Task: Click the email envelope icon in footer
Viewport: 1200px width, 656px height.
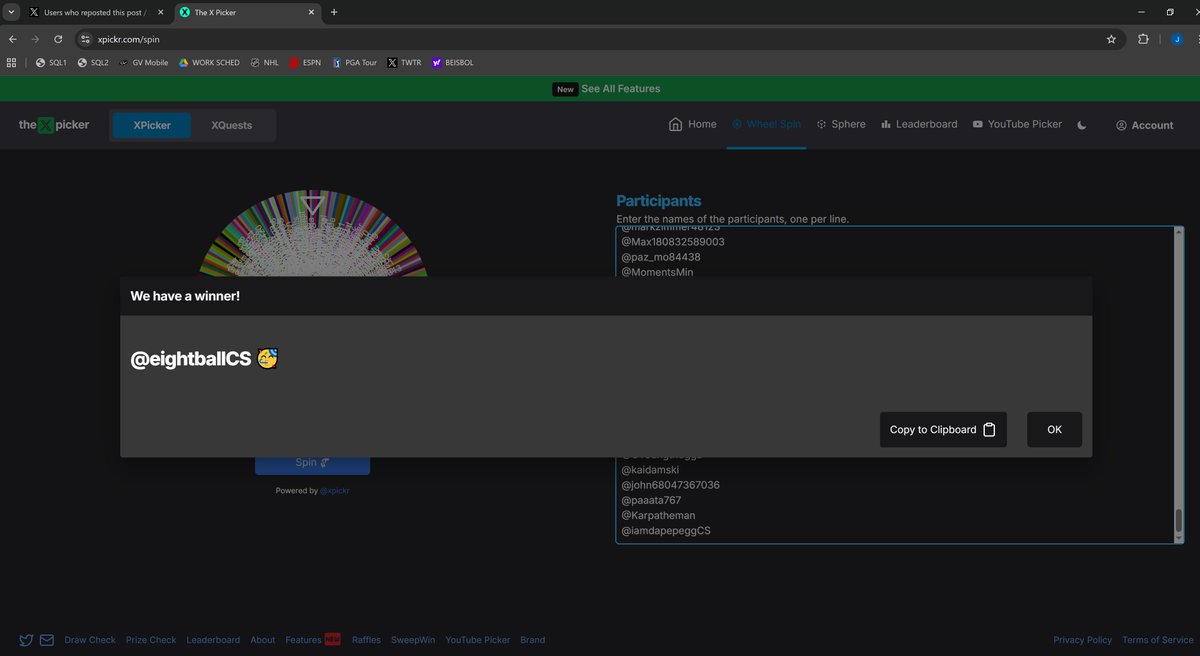Action: click(x=47, y=640)
